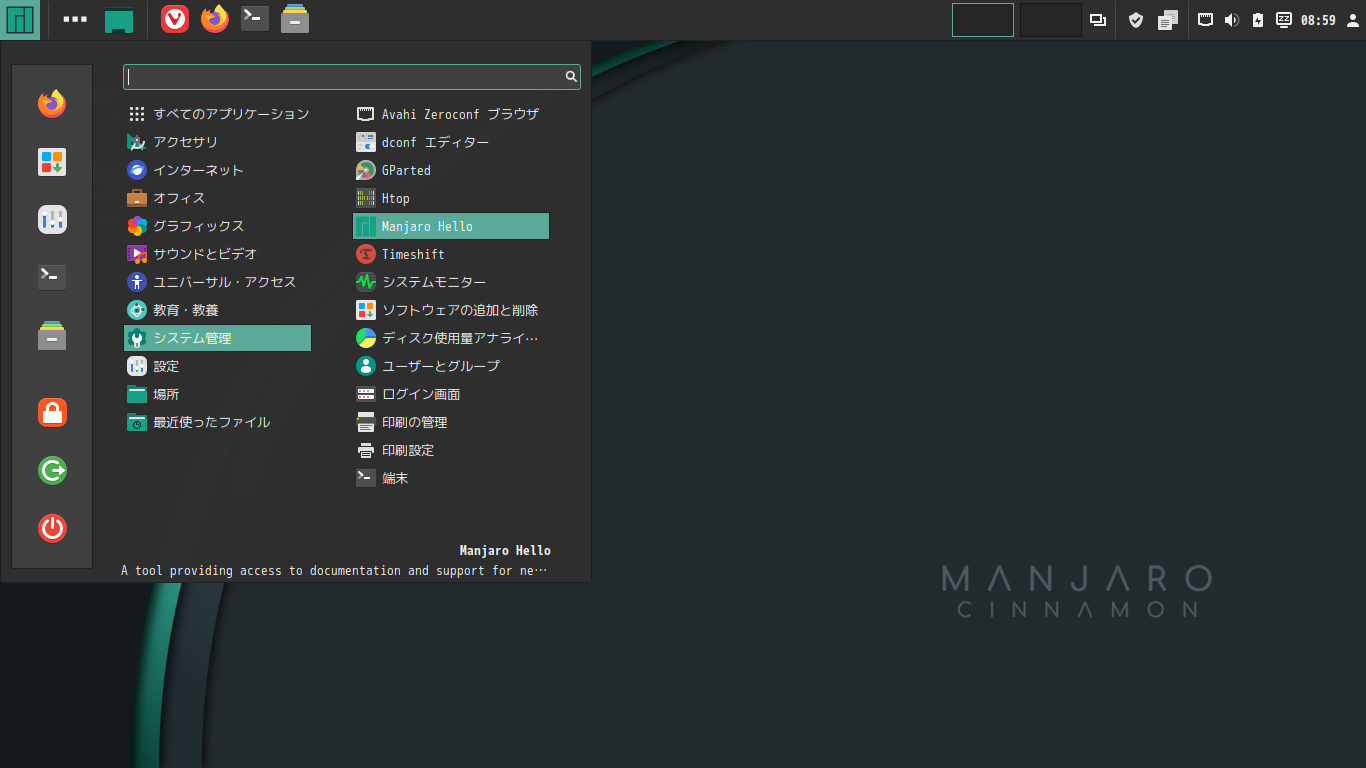Image resolution: width=1366 pixels, height=768 pixels.
Task: Select the 教育・教養 category
Action: pos(217,310)
